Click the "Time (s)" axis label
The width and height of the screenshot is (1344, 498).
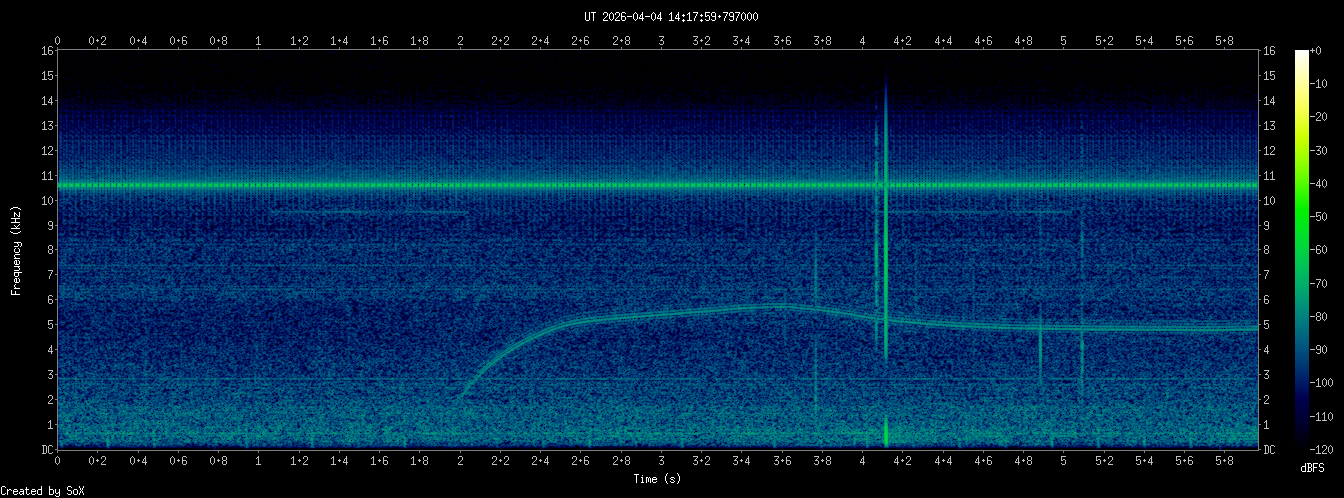tap(659, 479)
